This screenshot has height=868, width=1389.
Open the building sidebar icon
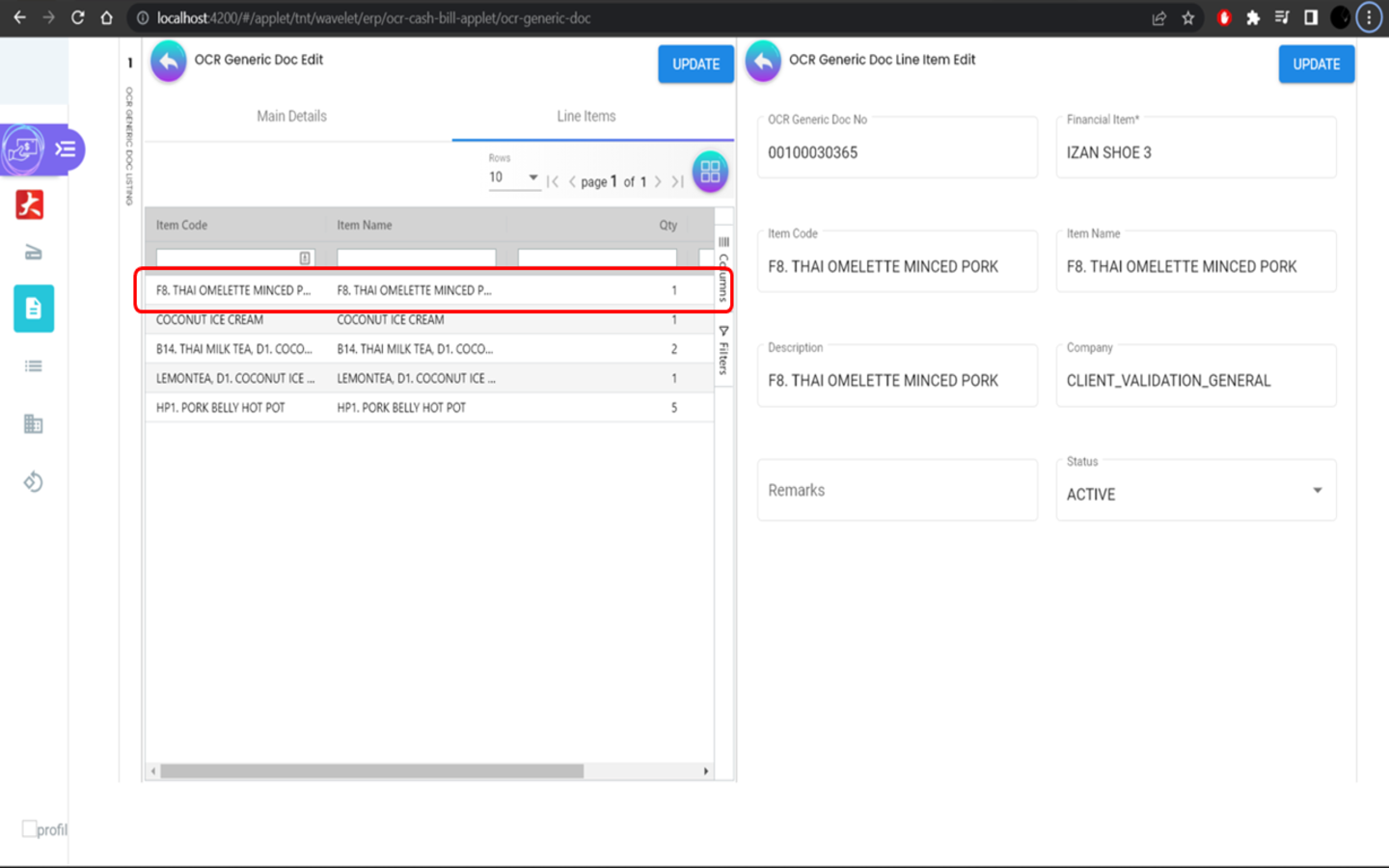pyautogui.click(x=34, y=424)
